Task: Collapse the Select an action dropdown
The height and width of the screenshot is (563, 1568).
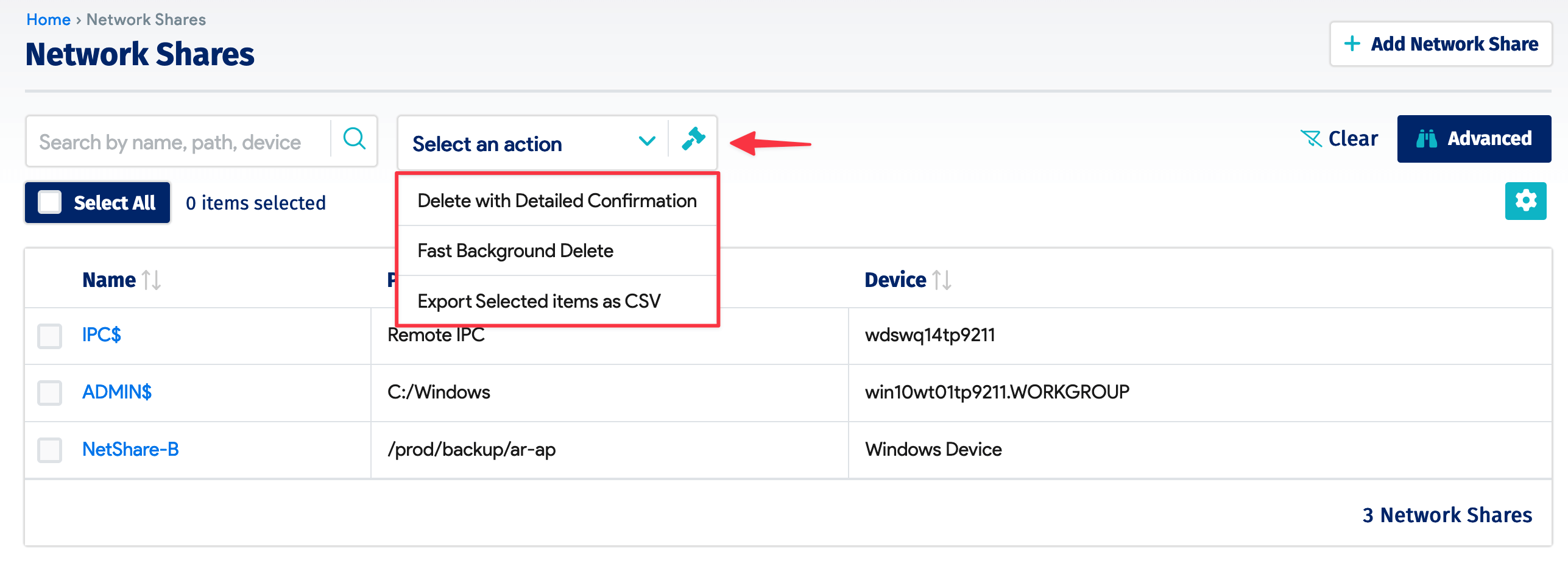Action: (x=646, y=143)
